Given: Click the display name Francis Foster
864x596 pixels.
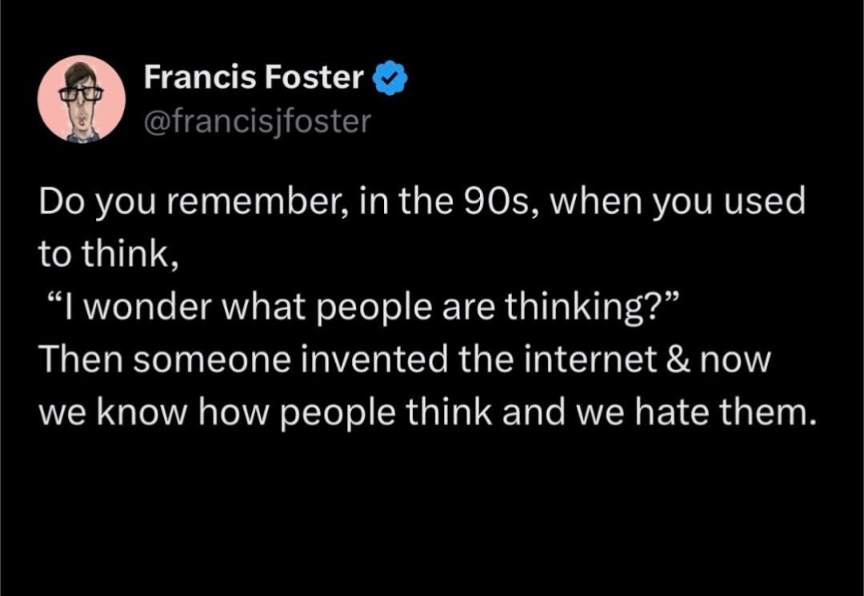Looking at the screenshot, I should point(254,76).
